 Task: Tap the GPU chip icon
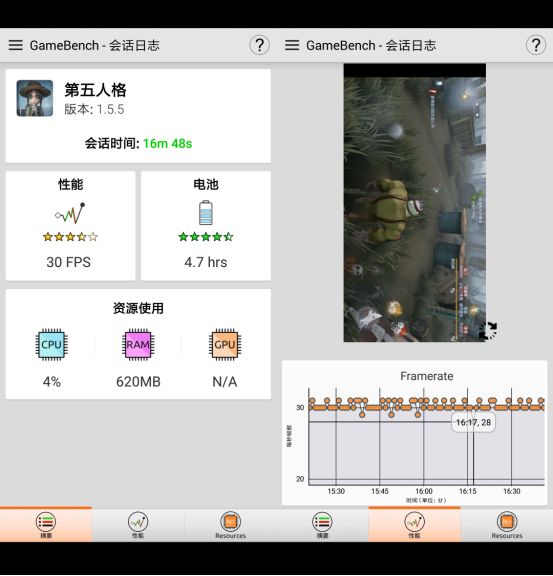(x=225, y=344)
